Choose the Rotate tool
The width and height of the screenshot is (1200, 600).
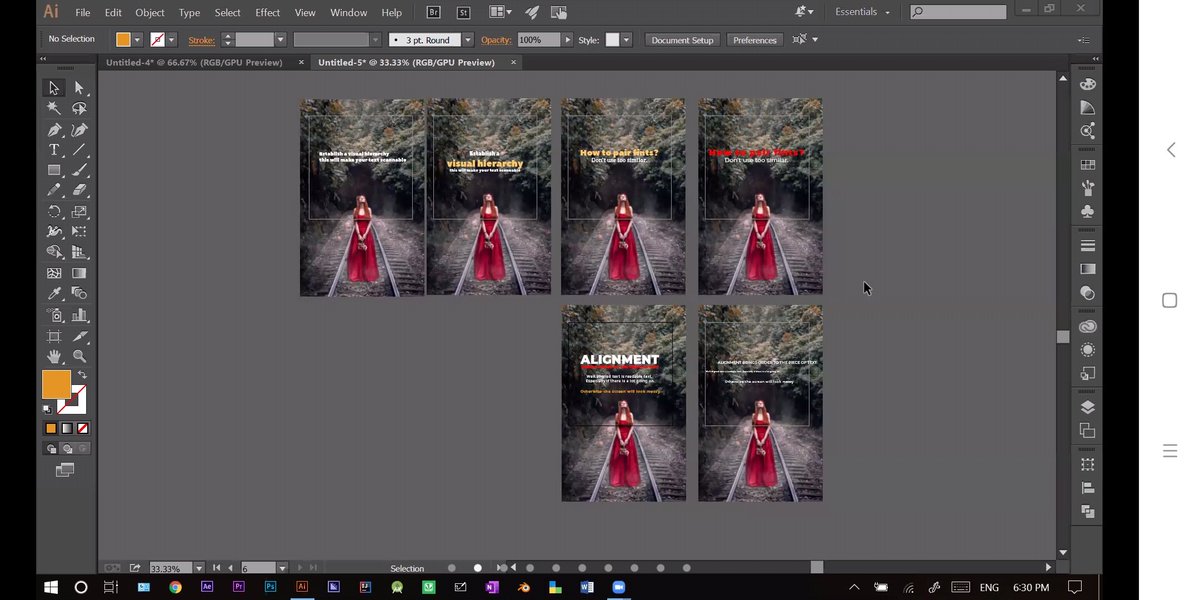point(55,211)
